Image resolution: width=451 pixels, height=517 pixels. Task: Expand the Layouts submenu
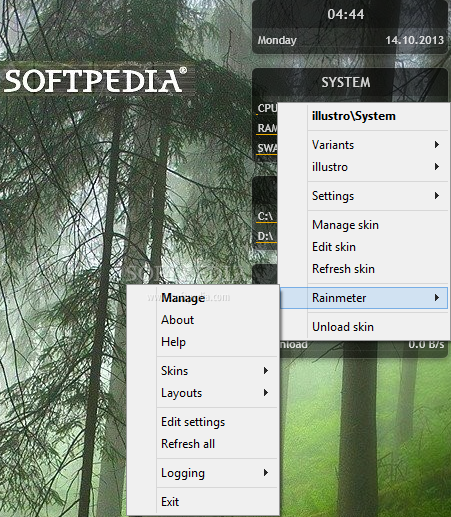[x=203, y=393]
